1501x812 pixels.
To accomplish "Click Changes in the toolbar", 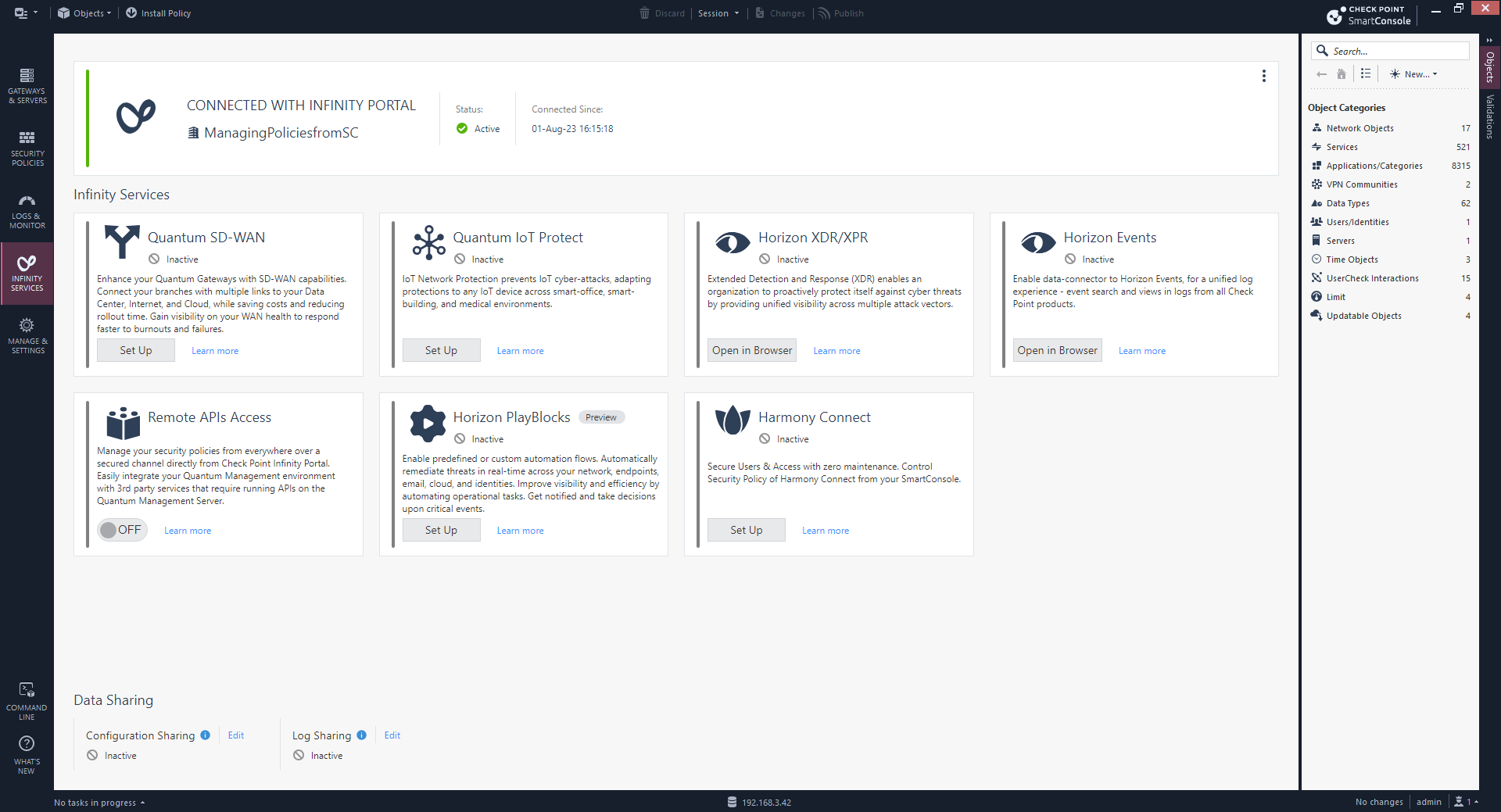I will point(779,13).
